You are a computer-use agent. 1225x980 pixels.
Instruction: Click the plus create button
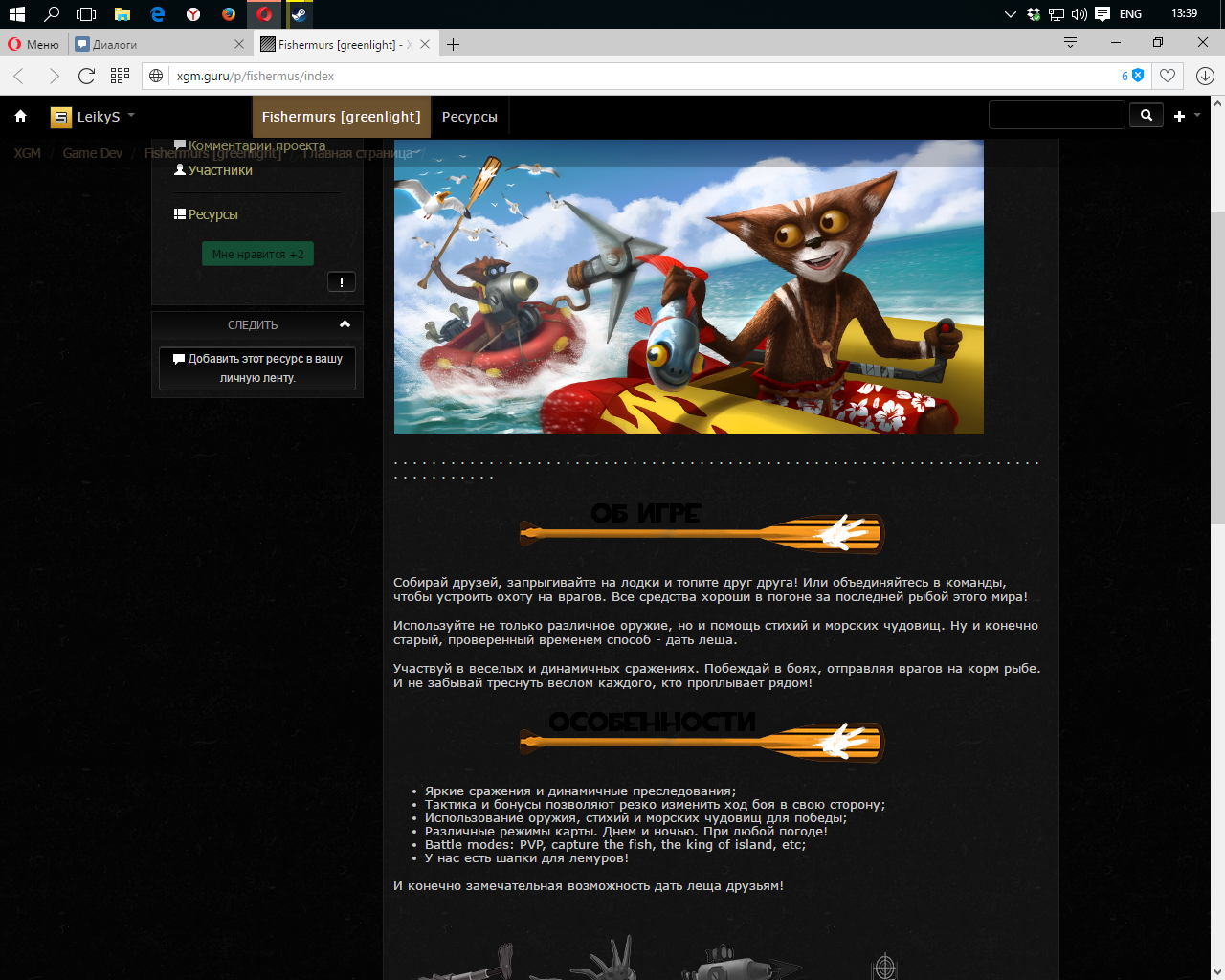tap(1180, 116)
